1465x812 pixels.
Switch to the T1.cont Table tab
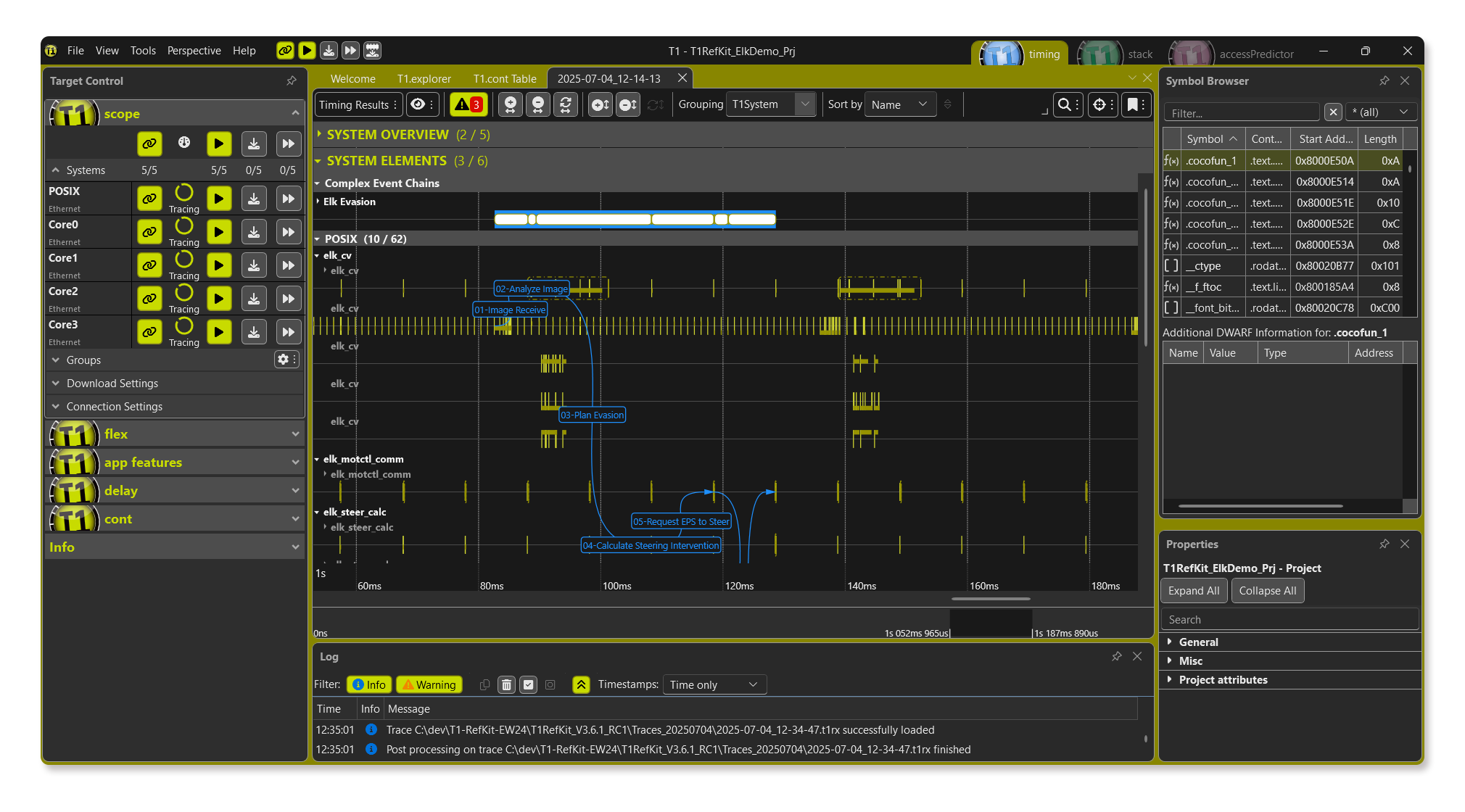tap(505, 78)
